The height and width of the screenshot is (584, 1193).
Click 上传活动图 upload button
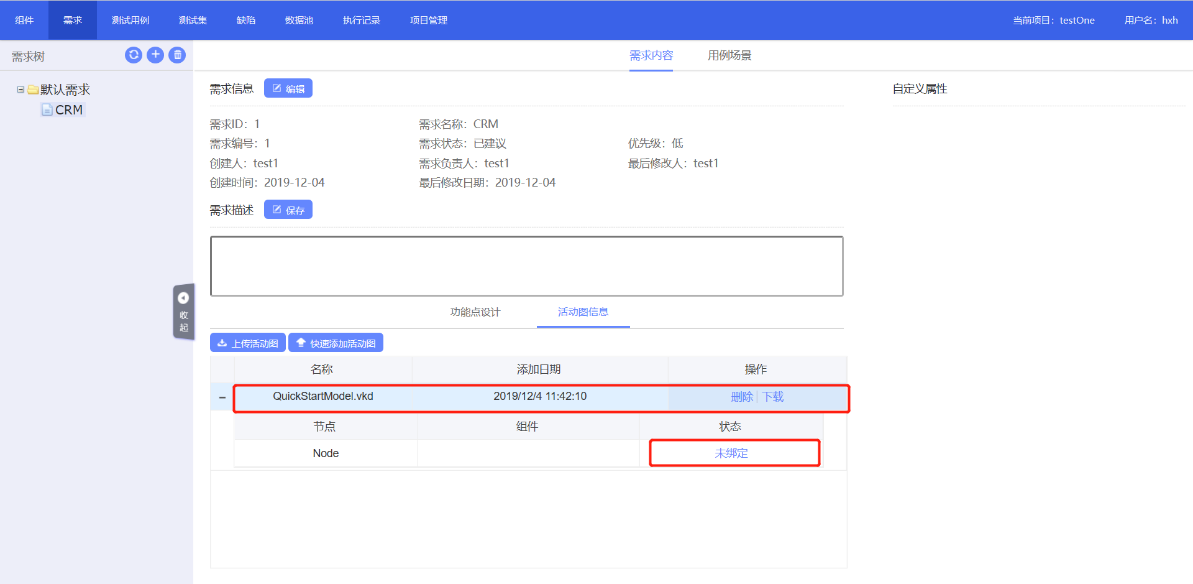pos(248,343)
